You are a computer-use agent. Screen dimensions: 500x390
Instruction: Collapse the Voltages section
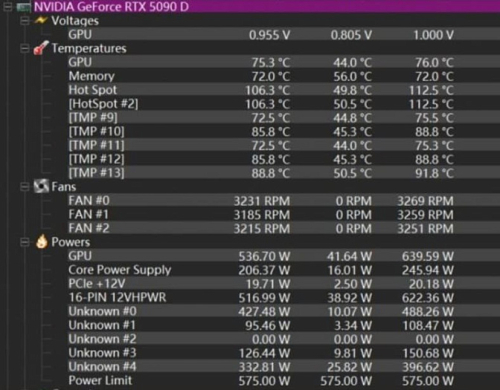pyautogui.click(x=25, y=21)
